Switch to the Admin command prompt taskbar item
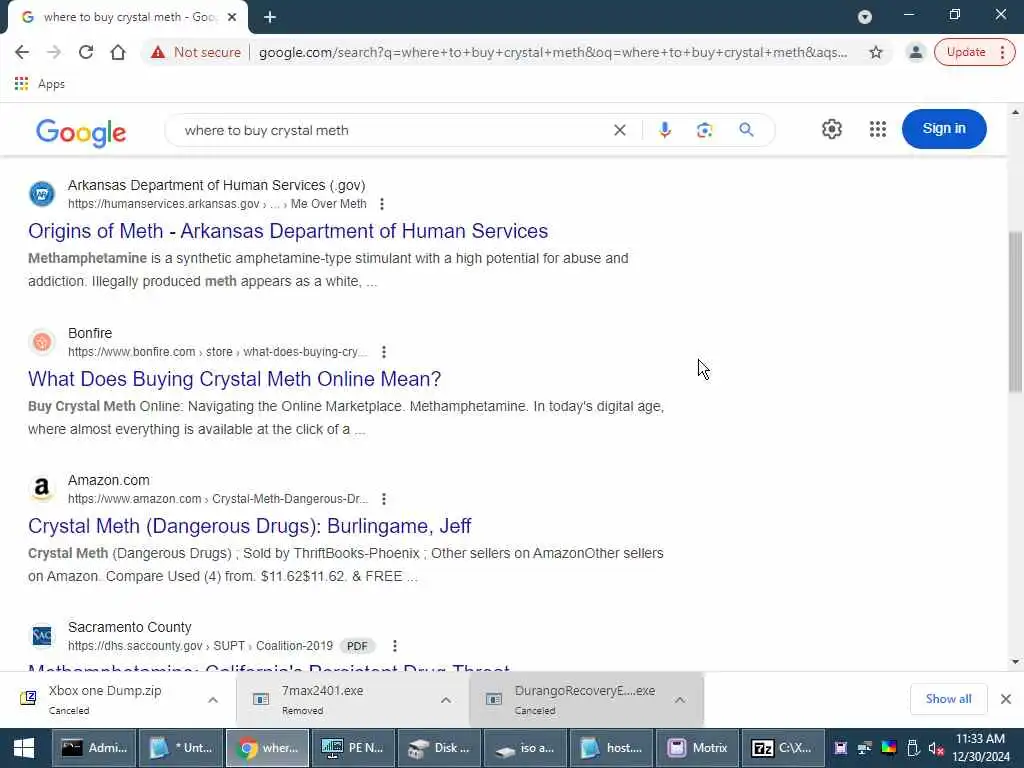The height and width of the screenshot is (768, 1024). tap(94, 748)
